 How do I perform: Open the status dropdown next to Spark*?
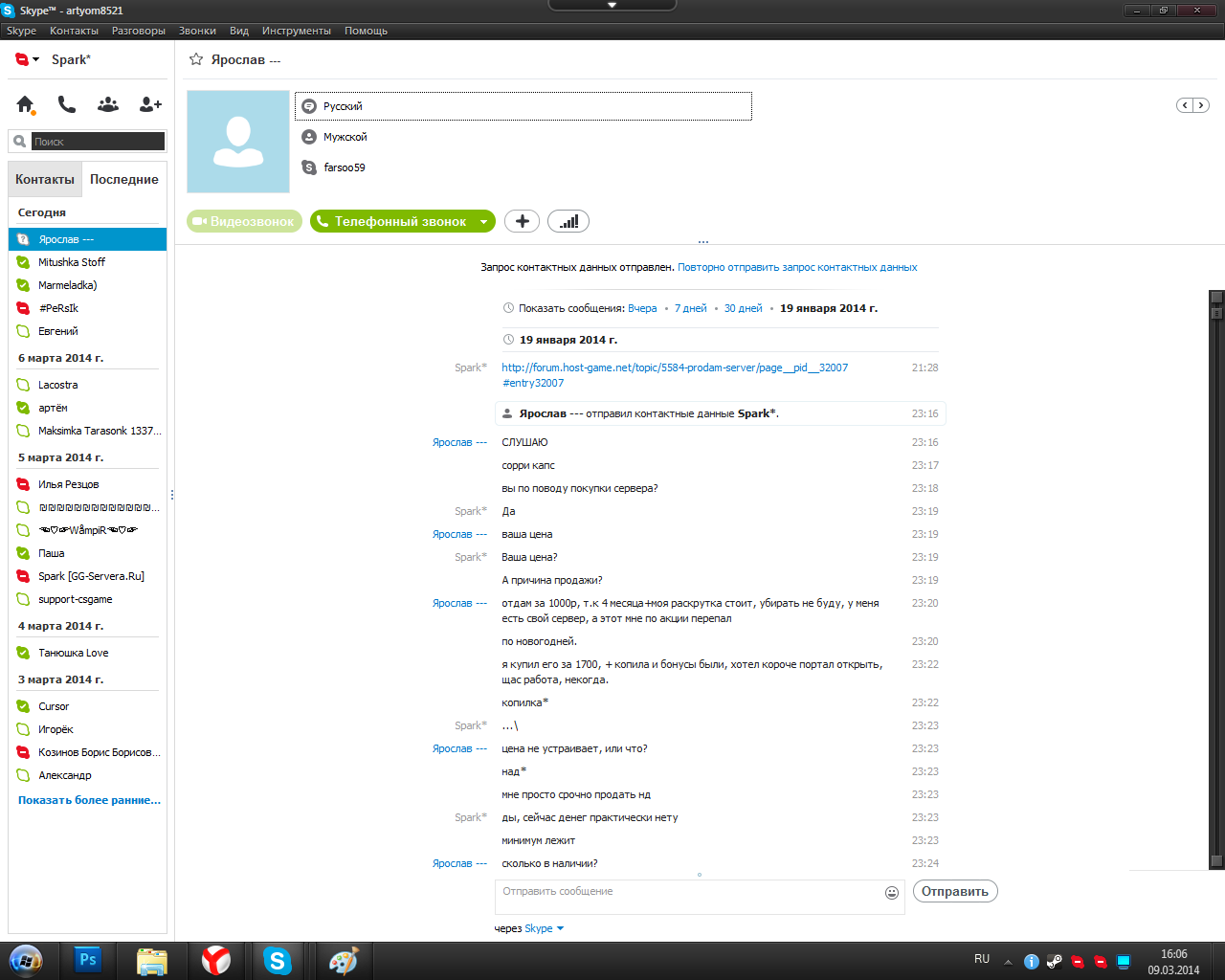(36, 59)
